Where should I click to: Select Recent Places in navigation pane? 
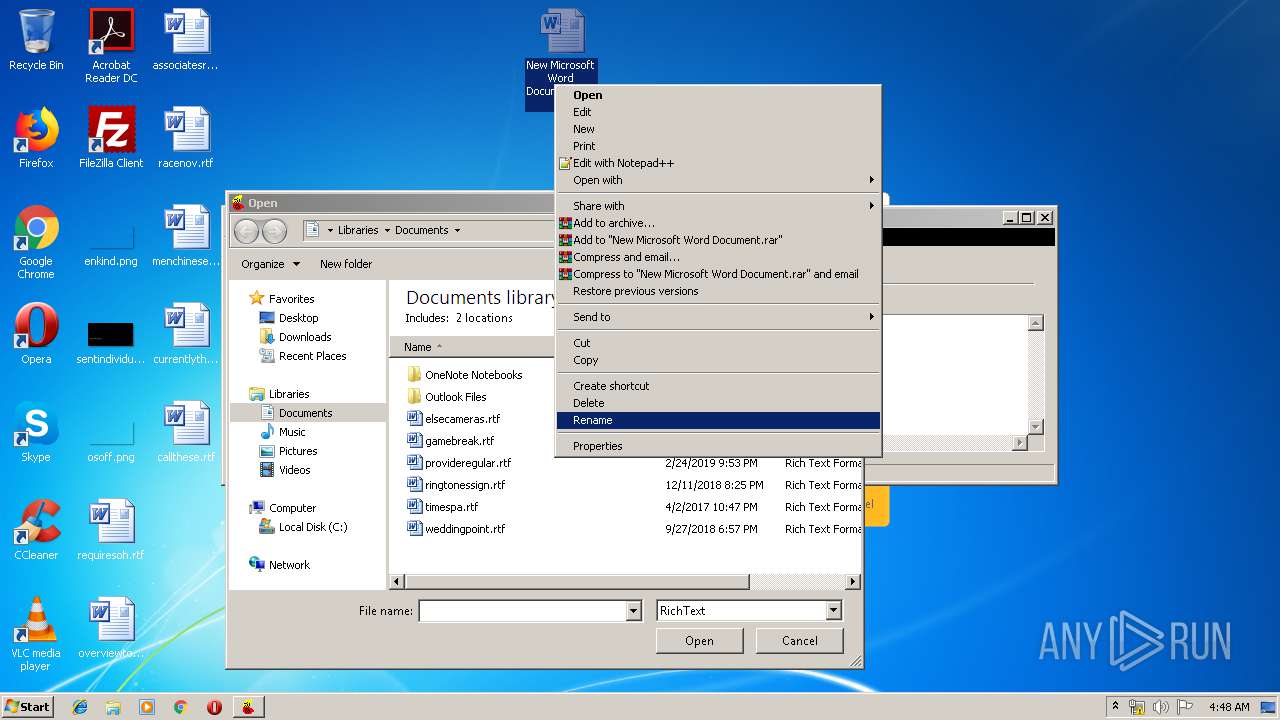point(312,356)
